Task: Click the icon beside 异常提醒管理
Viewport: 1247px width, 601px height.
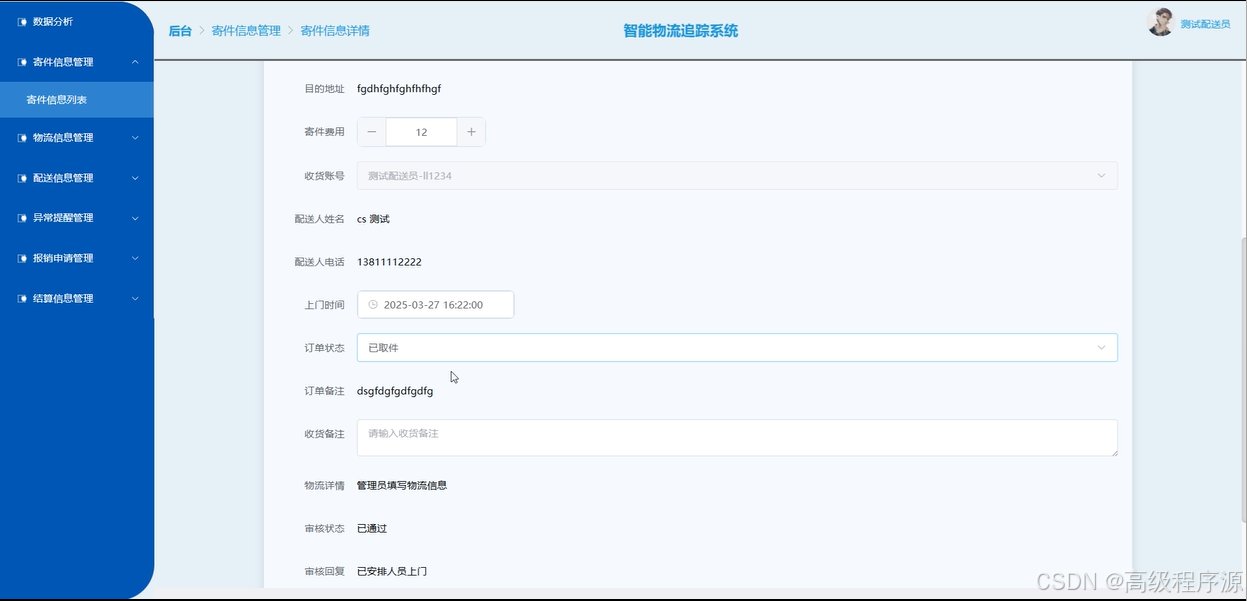Action: (23, 218)
